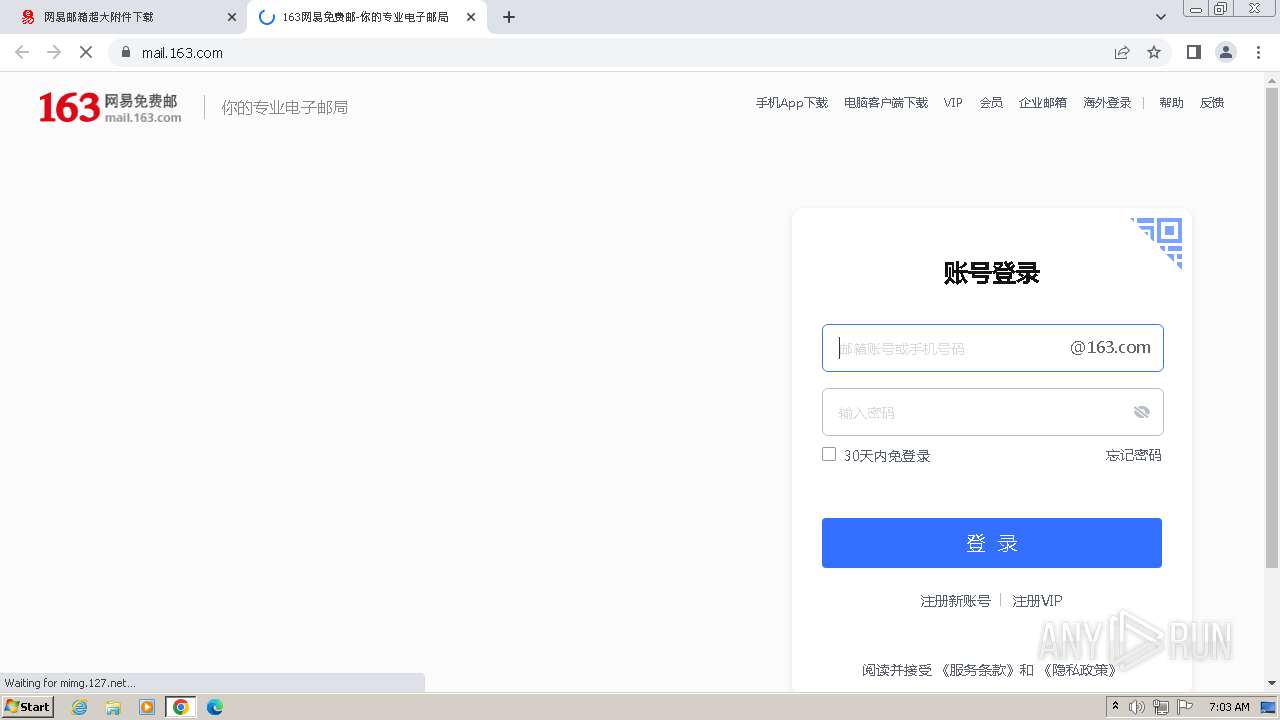Check the 30天内免登录 checkbox
The height and width of the screenshot is (720, 1280).
point(829,454)
